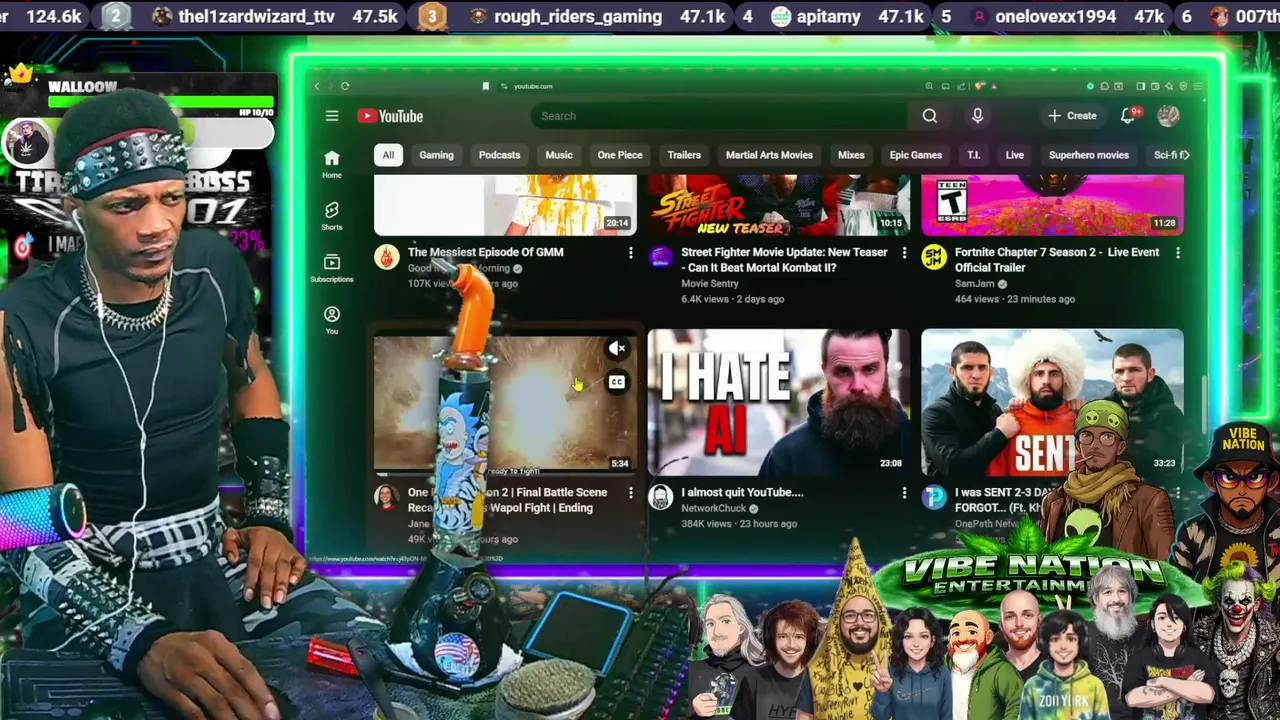Image resolution: width=1280 pixels, height=720 pixels.
Task: Open the account avatar menu
Action: pyautogui.click(x=1168, y=116)
